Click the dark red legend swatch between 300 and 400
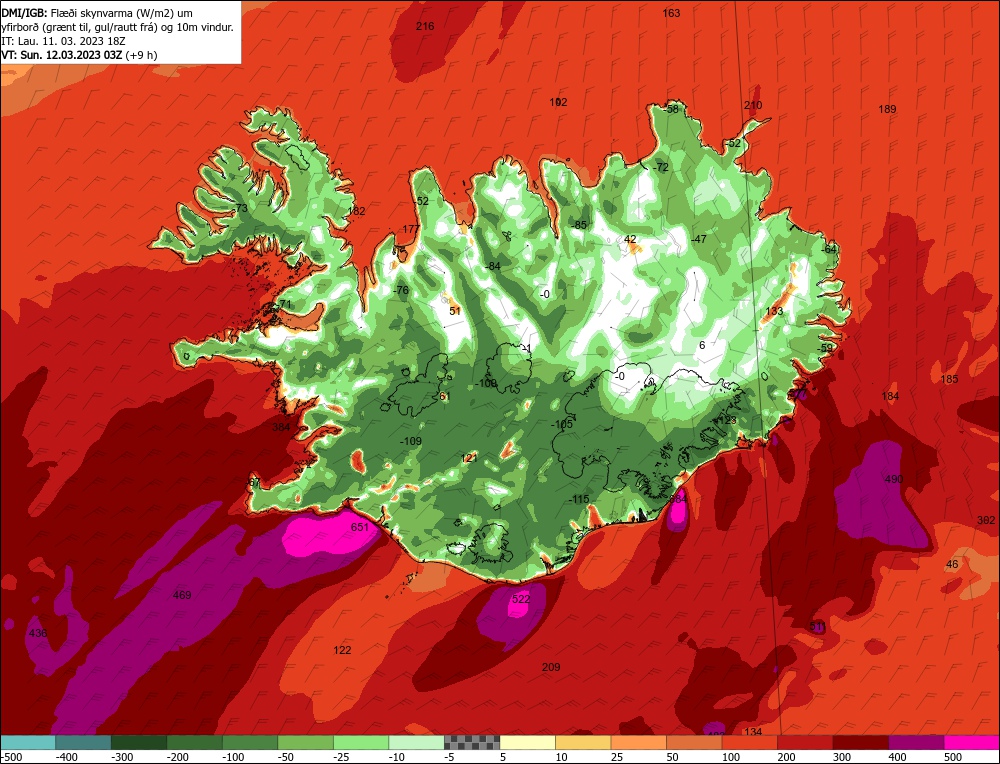Viewport: 1000px width, 764px height. click(x=861, y=742)
